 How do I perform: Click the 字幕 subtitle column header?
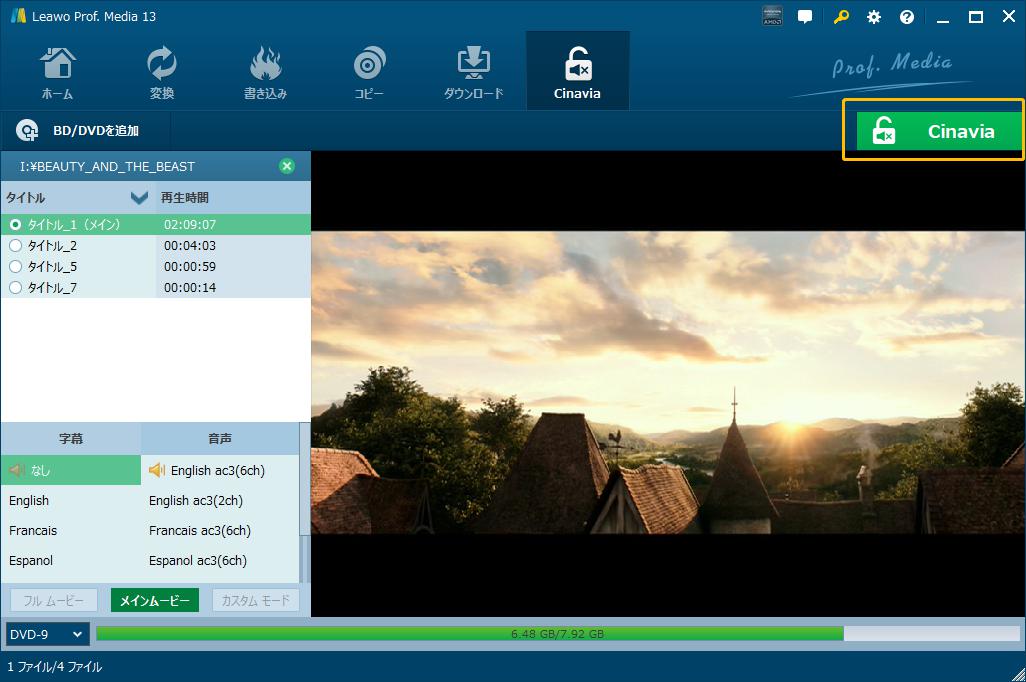(71, 439)
